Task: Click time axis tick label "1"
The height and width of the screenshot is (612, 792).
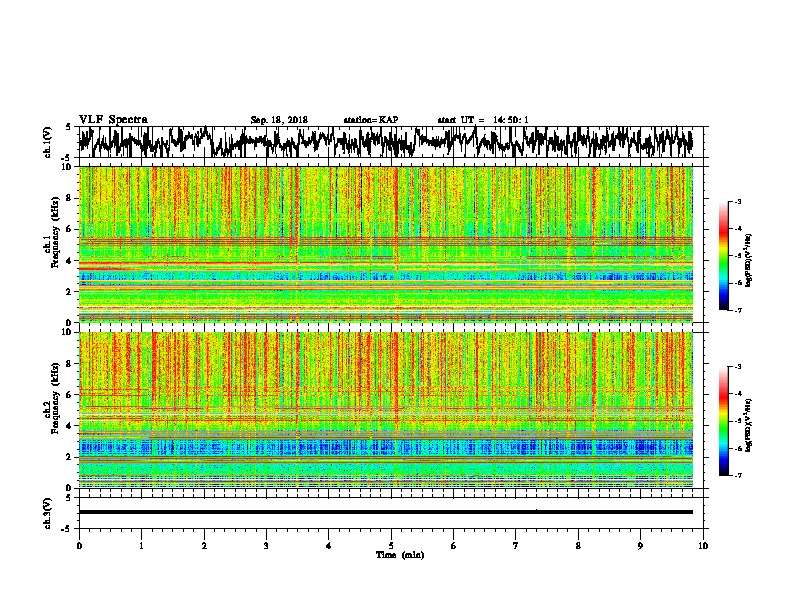Action: tap(141, 546)
